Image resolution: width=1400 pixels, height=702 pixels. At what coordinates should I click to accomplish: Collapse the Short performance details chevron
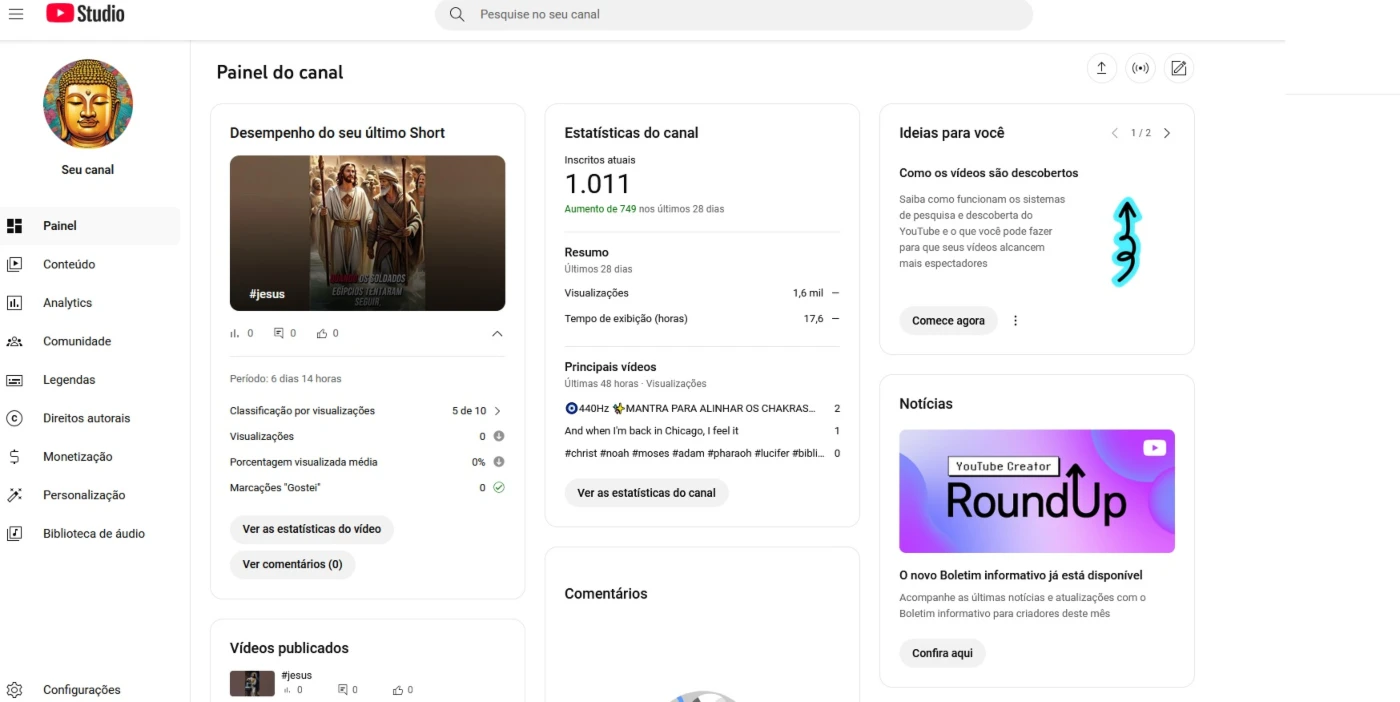click(497, 334)
